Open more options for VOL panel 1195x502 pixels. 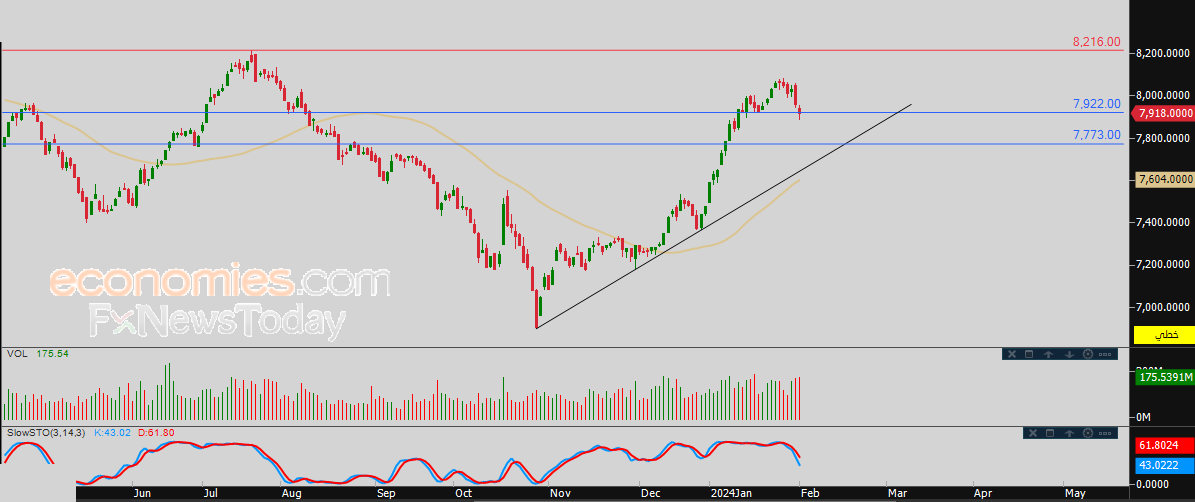(x=1107, y=354)
